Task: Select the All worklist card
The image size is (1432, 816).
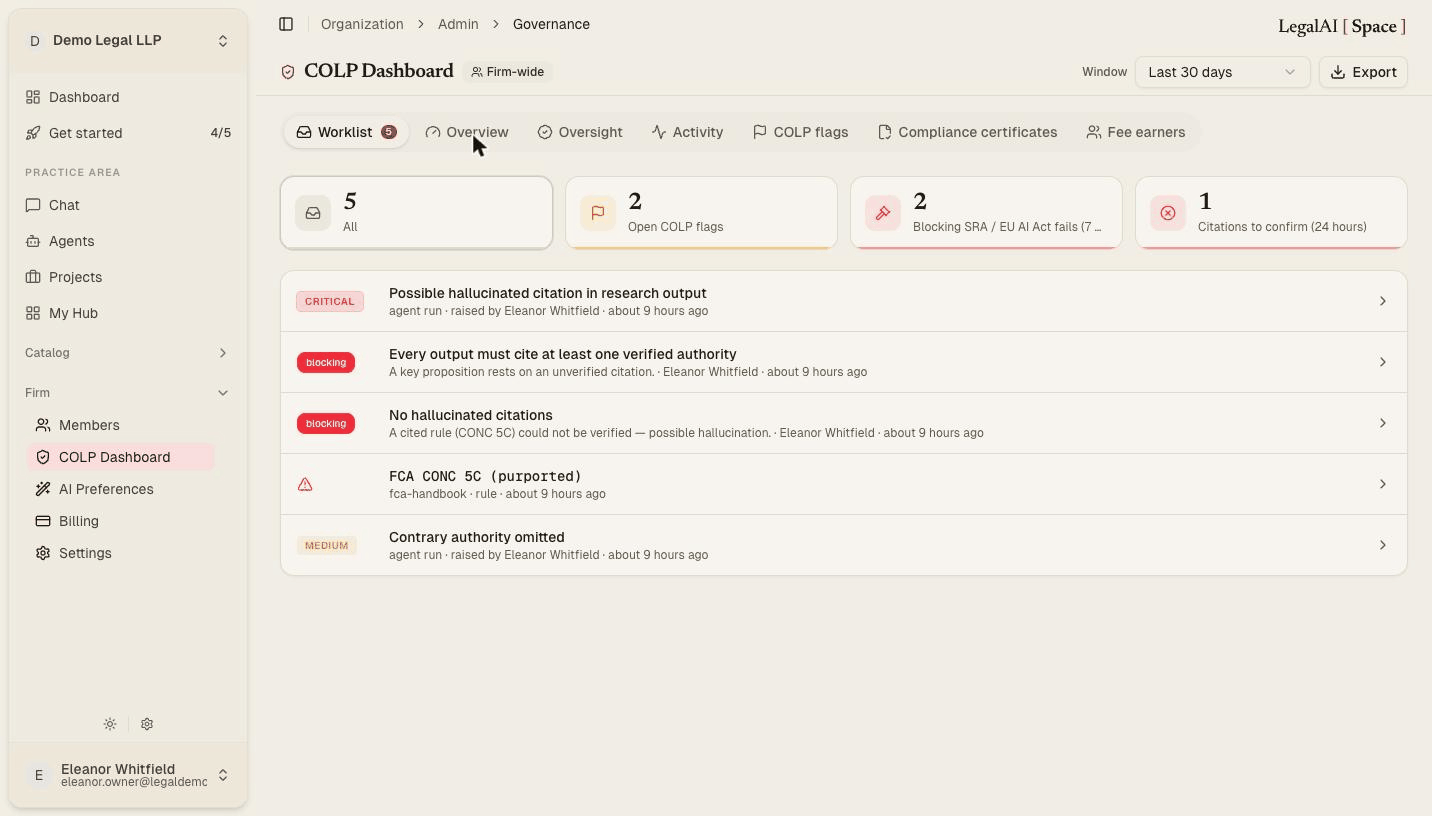Action: [416, 213]
